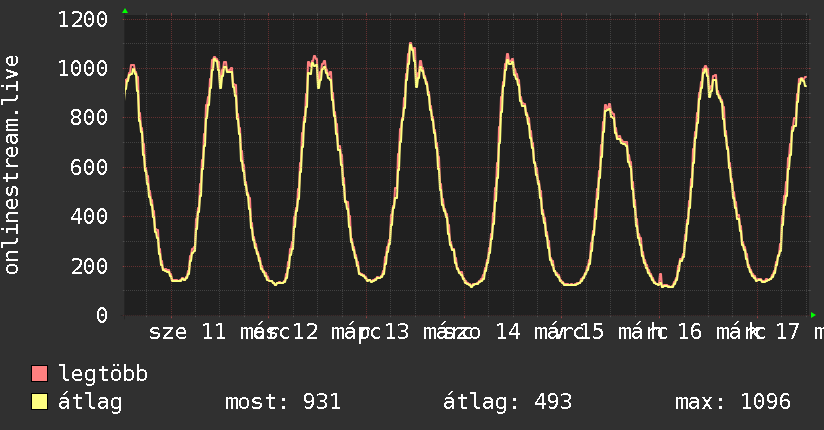The image size is (824, 430).
Task: Click the 'max: 1096' statistic
Action: click(733, 402)
